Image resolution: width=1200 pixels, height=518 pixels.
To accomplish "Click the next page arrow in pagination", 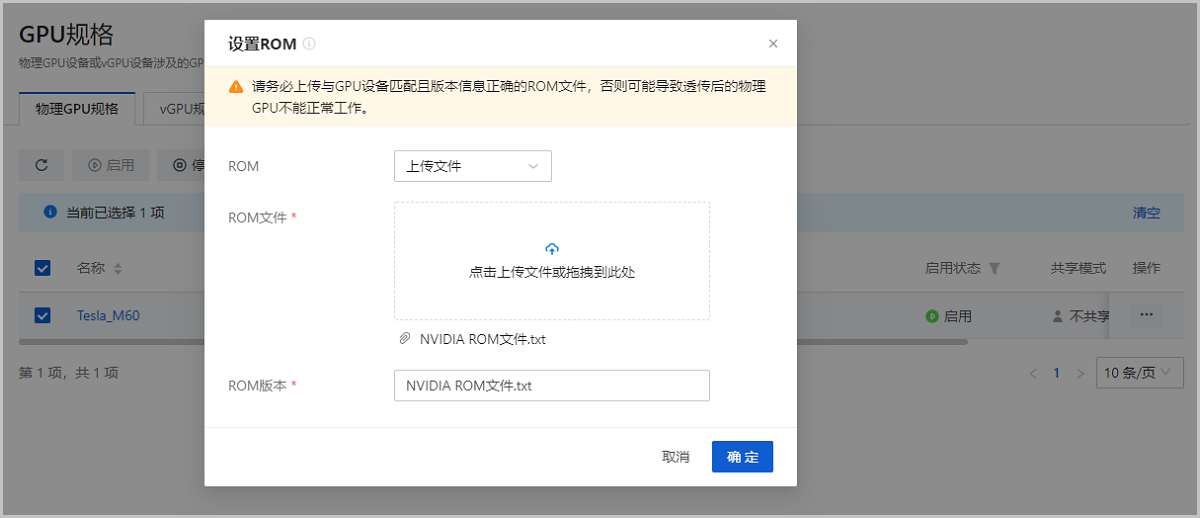I will pos(1080,373).
